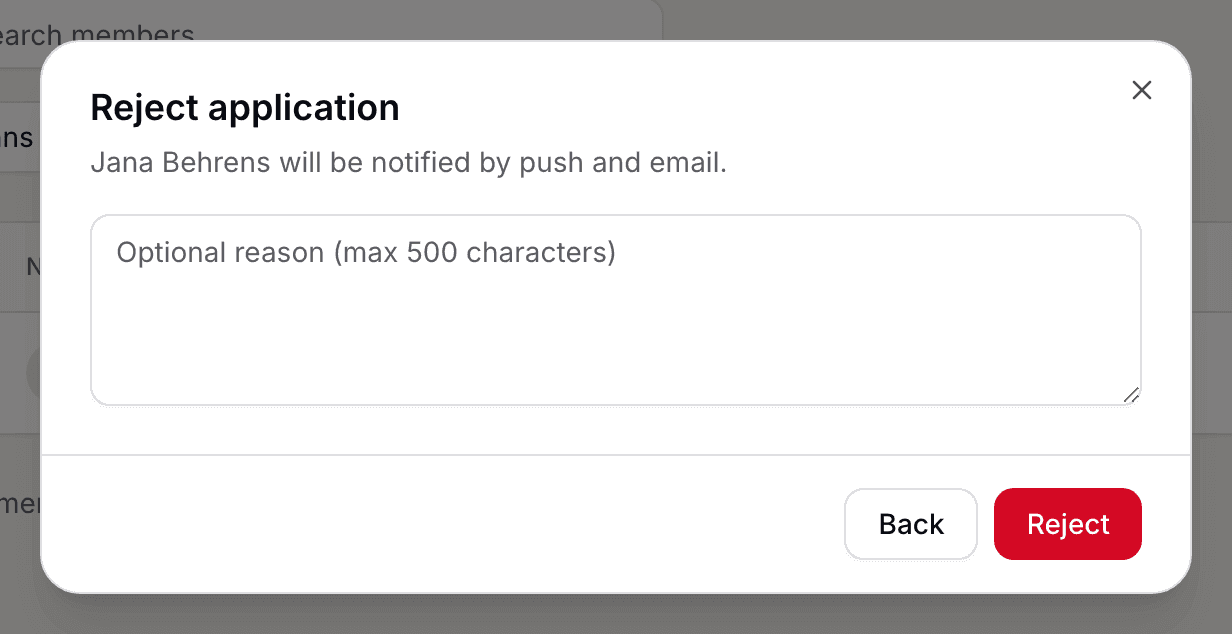Click the horizontal divider above footer buttons
Image resolution: width=1232 pixels, height=634 pixels.
point(616,455)
